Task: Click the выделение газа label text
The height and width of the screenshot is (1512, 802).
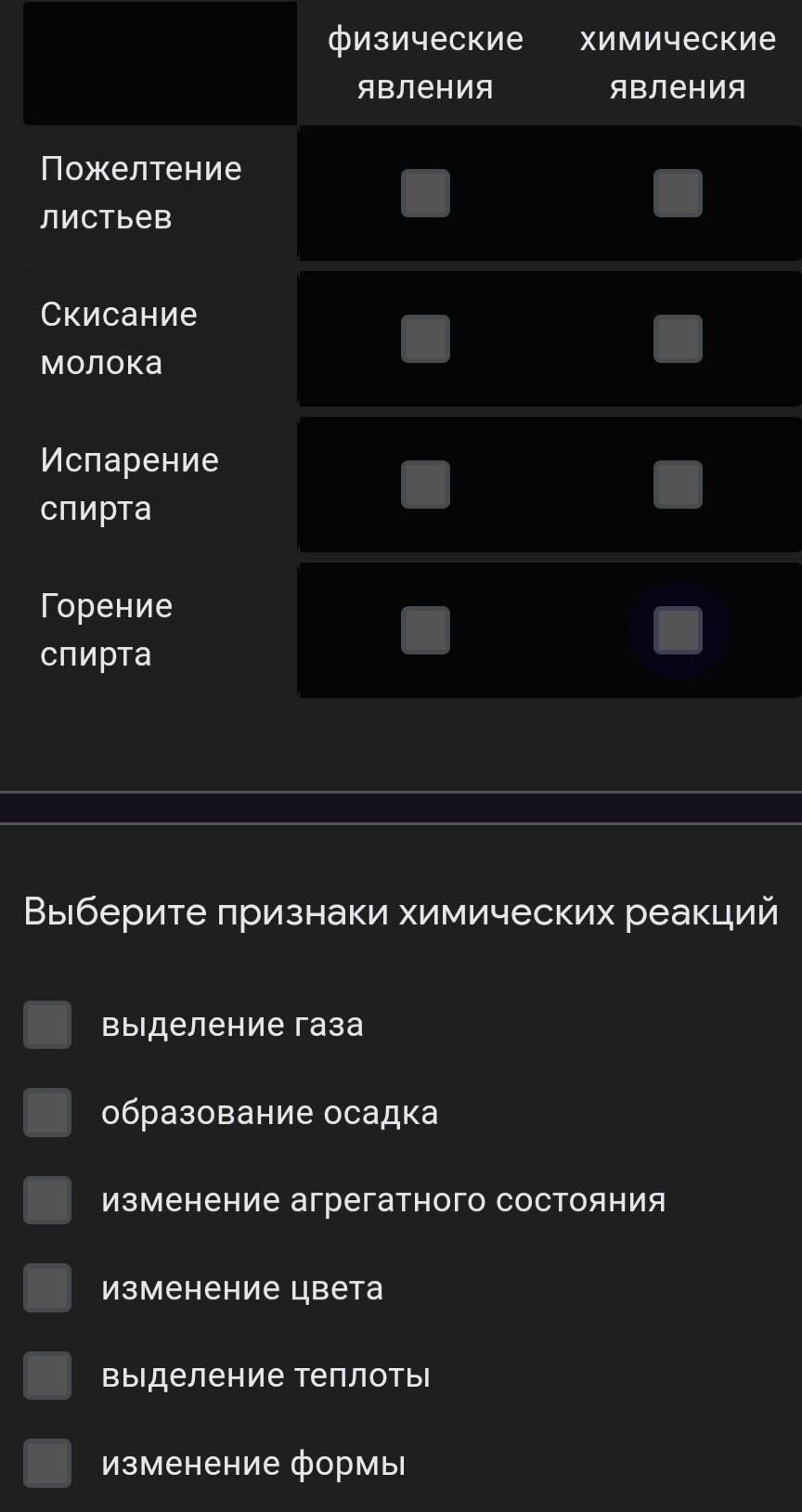Action: pos(232,1025)
